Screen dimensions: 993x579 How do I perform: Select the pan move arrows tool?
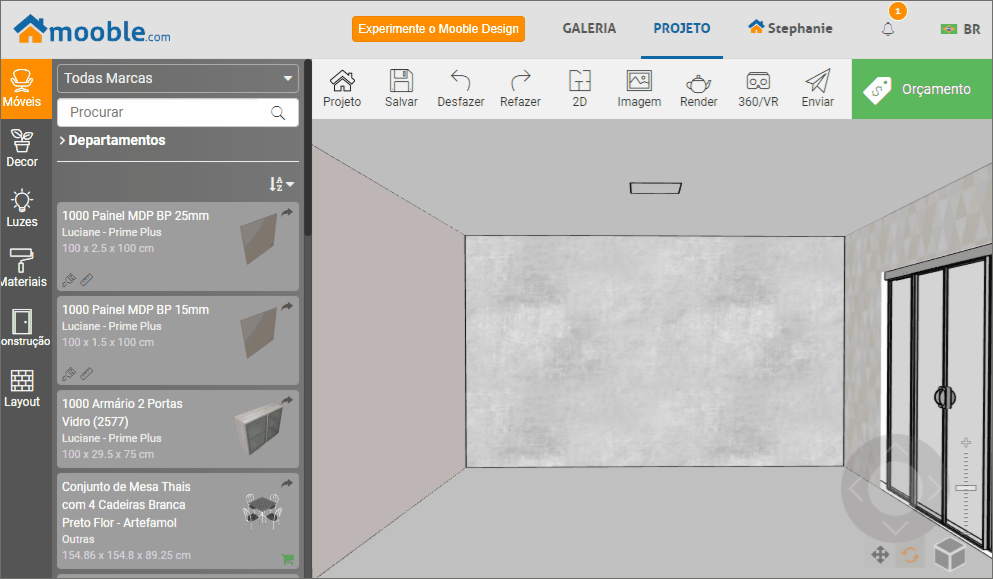point(880,555)
